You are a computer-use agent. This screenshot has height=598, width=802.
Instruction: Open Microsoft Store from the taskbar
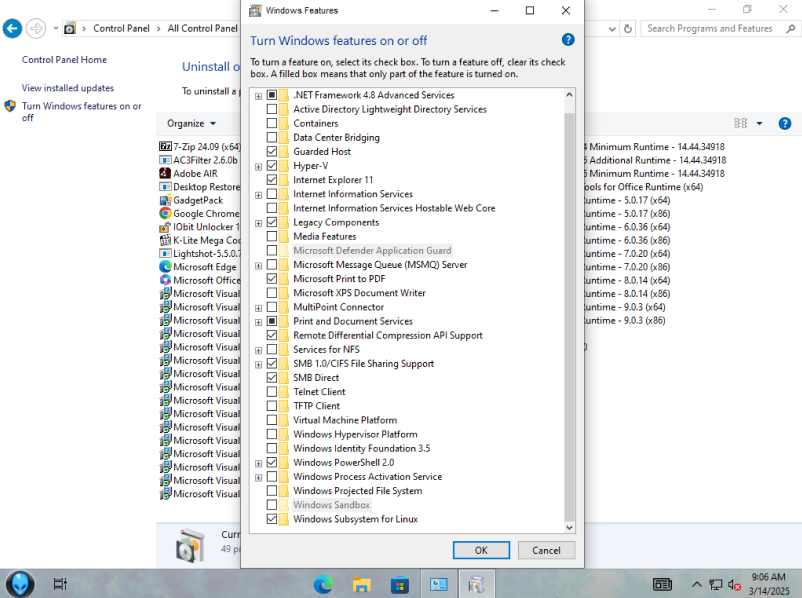399,584
